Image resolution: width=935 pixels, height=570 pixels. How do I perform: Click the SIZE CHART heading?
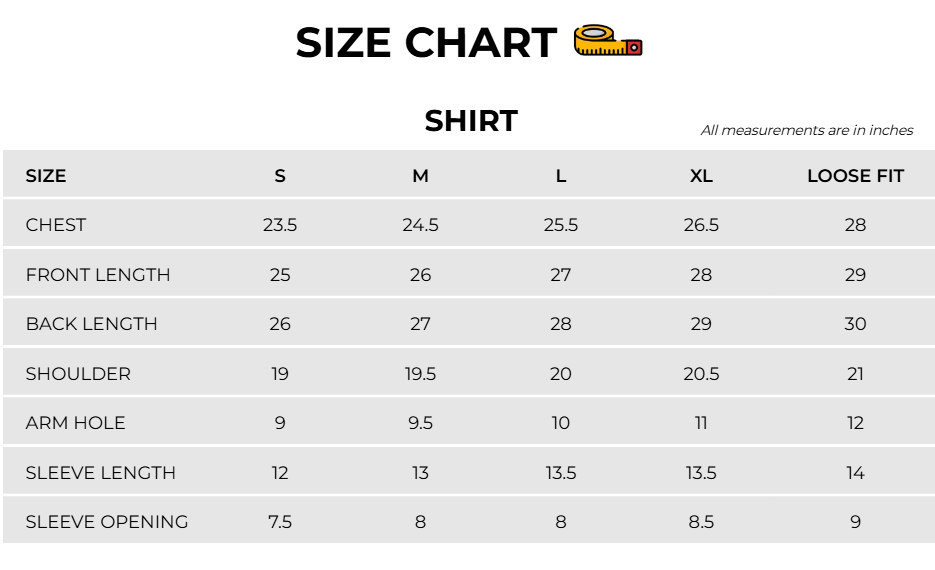426,43
